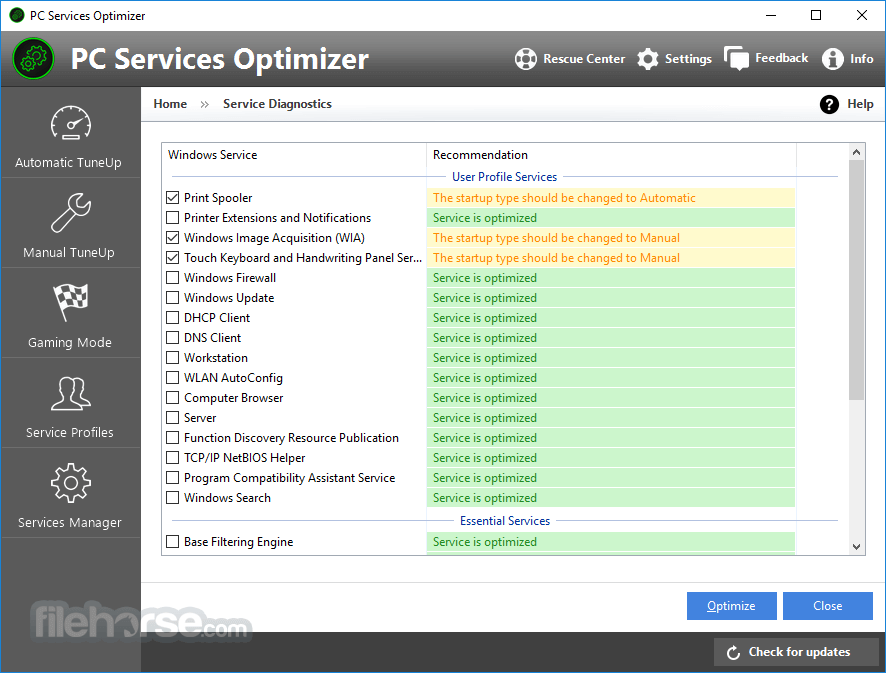886x673 pixels.
Task: Select the DNS Client service name
Action: coord(212,338)
